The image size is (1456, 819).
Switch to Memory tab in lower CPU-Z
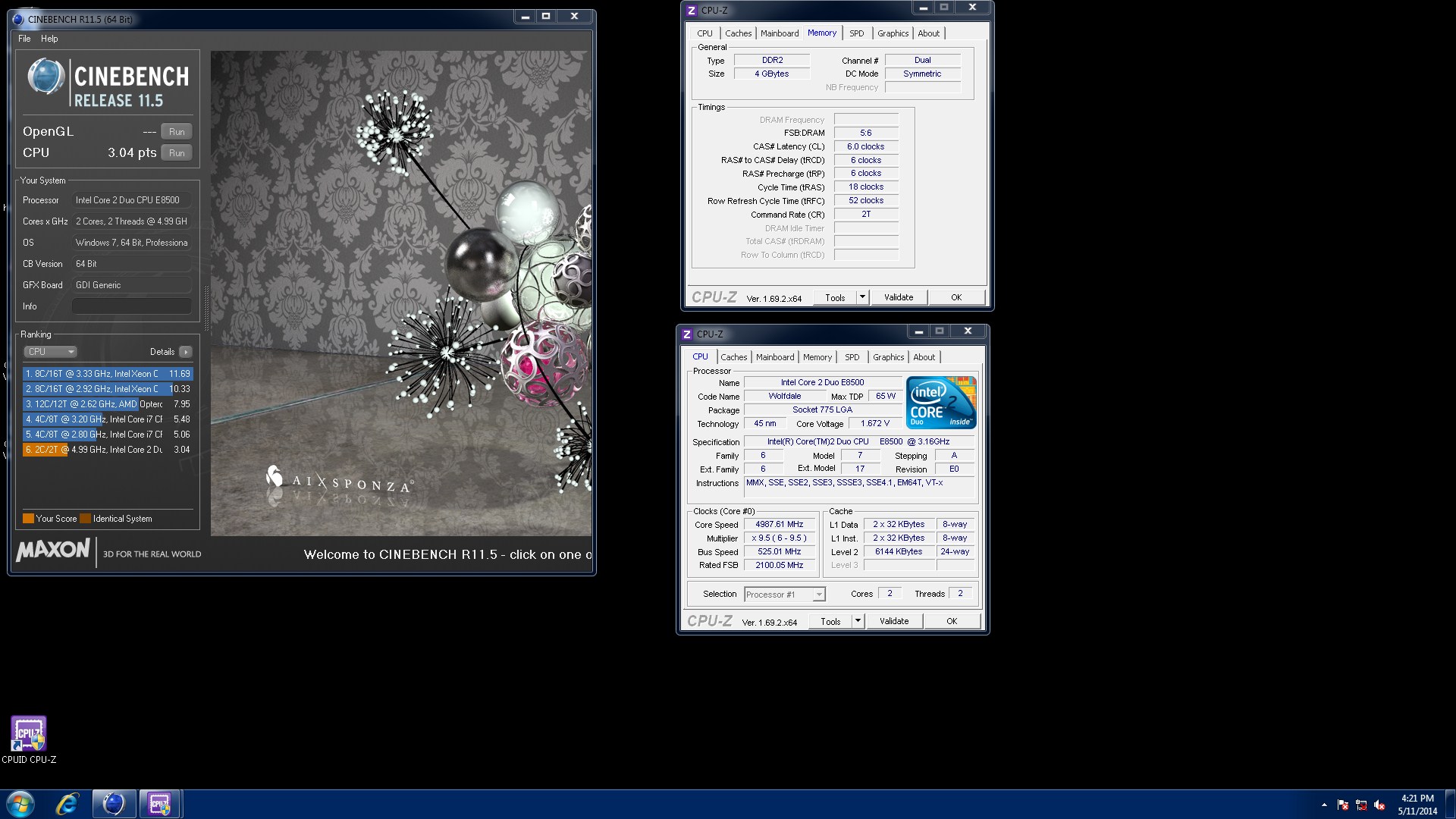coord(817,357)
